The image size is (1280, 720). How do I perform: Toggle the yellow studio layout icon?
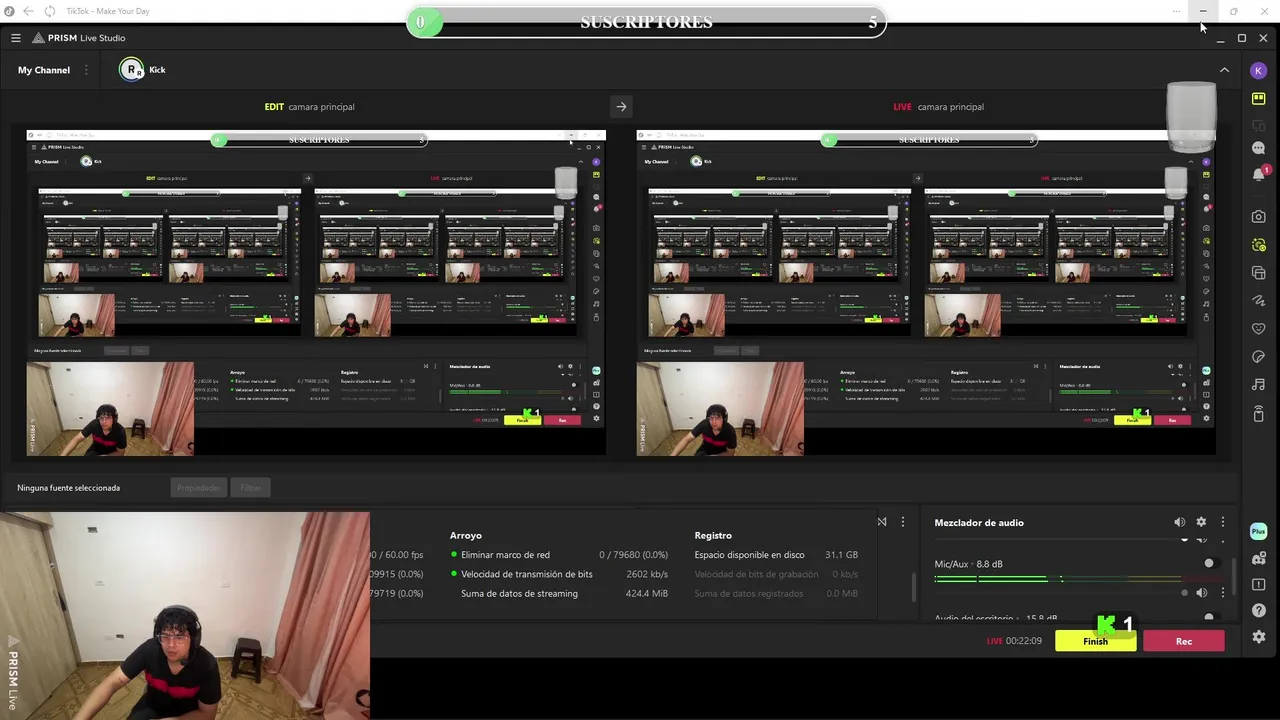1258,98
